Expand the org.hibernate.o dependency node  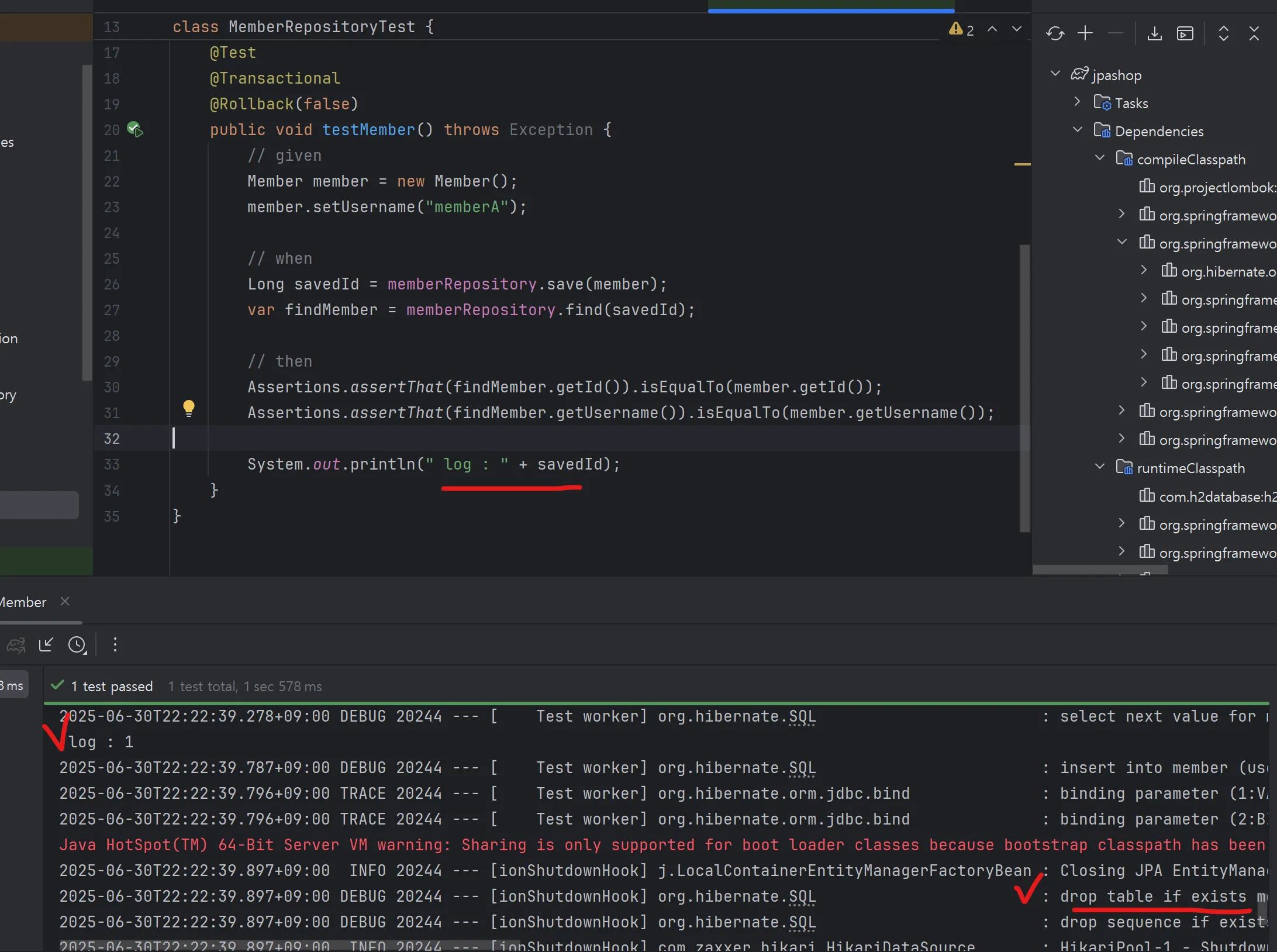tap(1144, 270)
